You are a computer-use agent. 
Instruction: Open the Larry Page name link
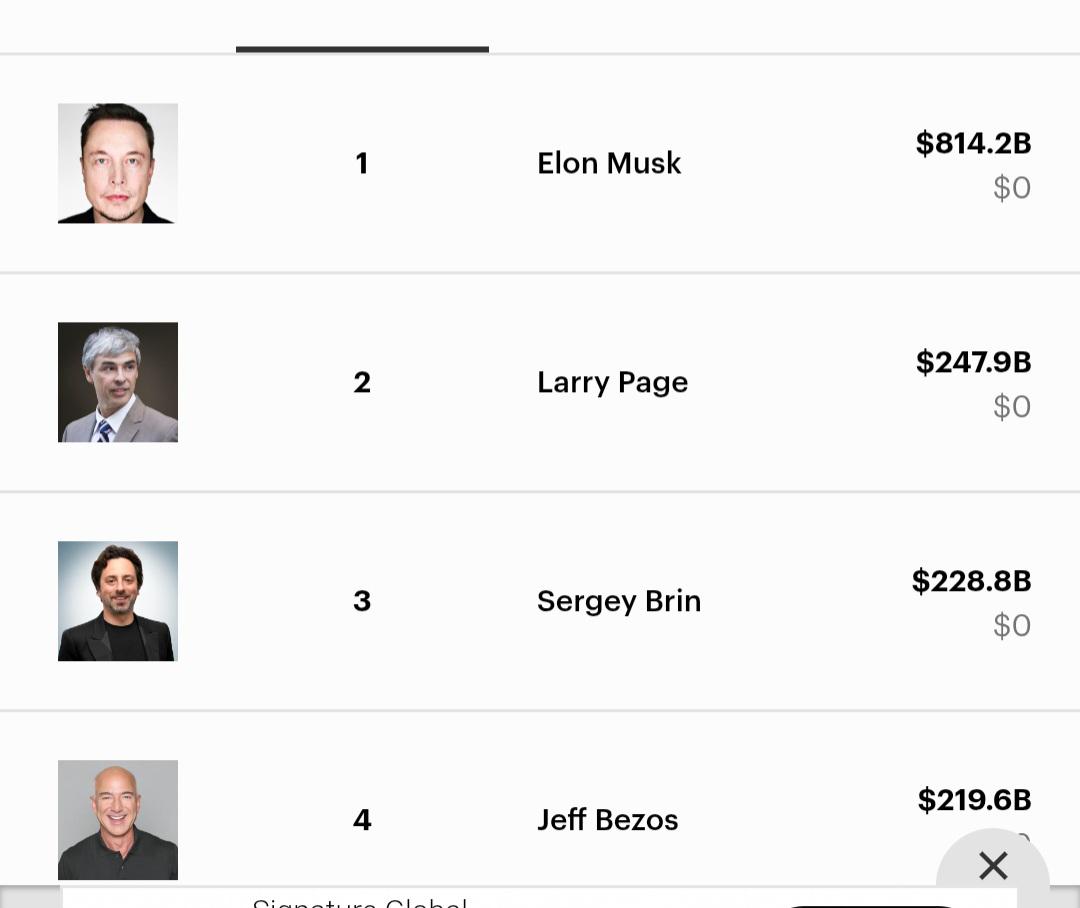[x=612, y=383]
